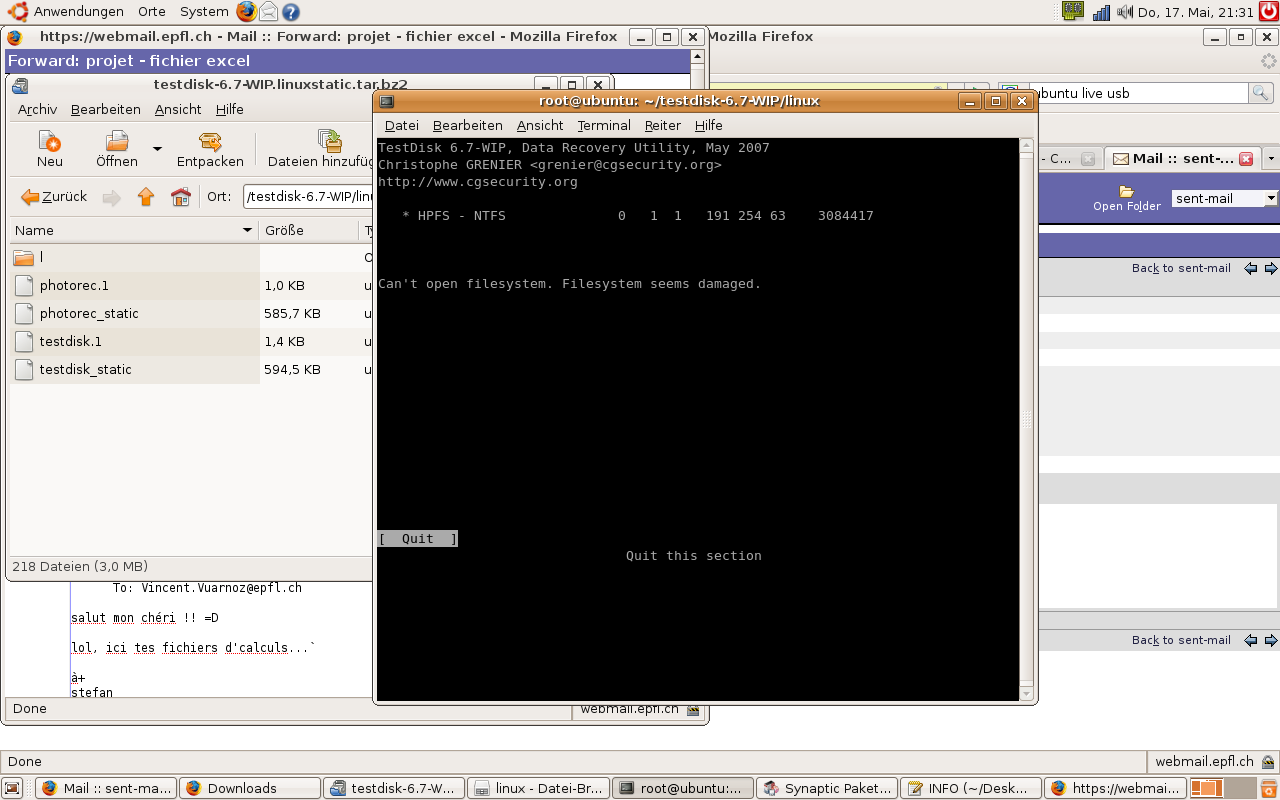Switch to Synaptic Paket taskbar entry

[x=827, y=788]
